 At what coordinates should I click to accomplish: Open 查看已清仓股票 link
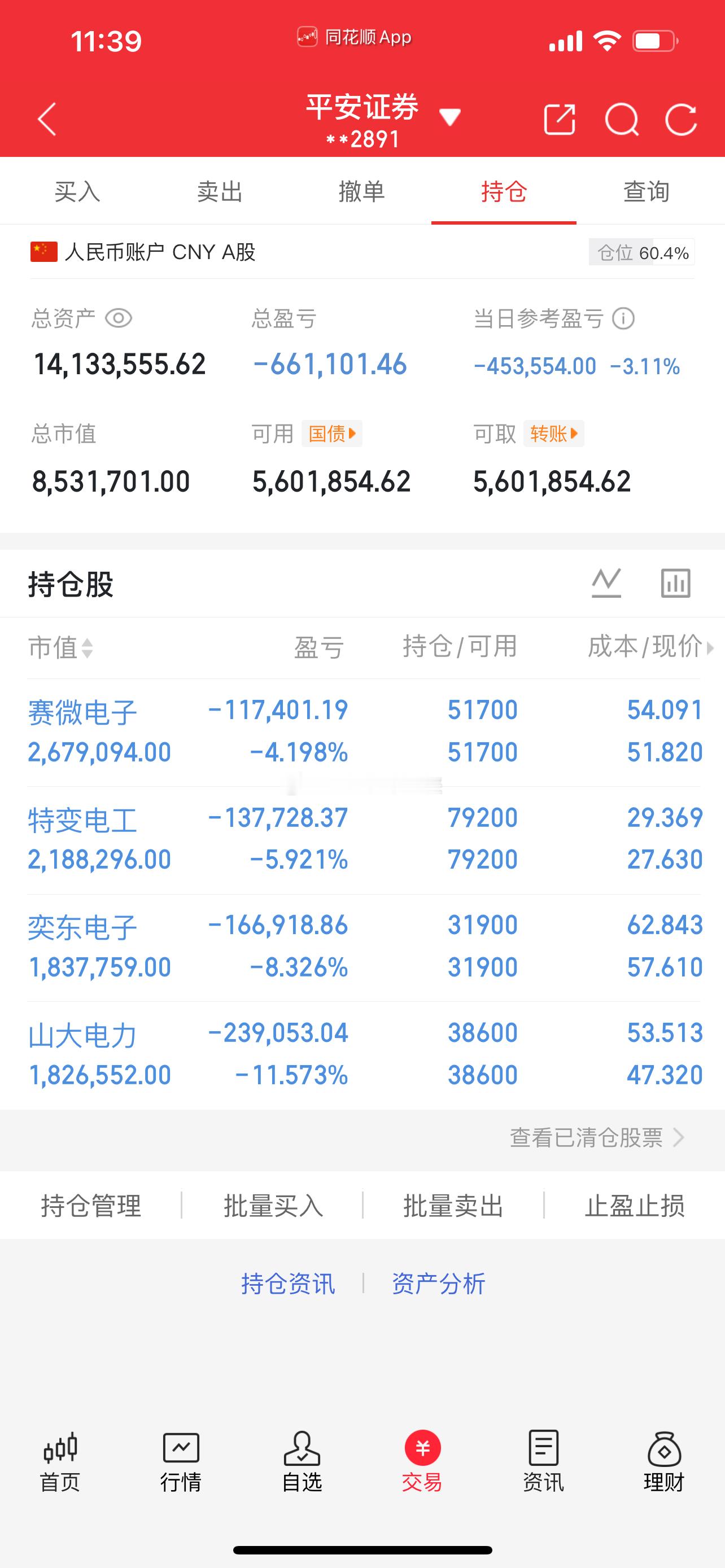[597, 1137]
